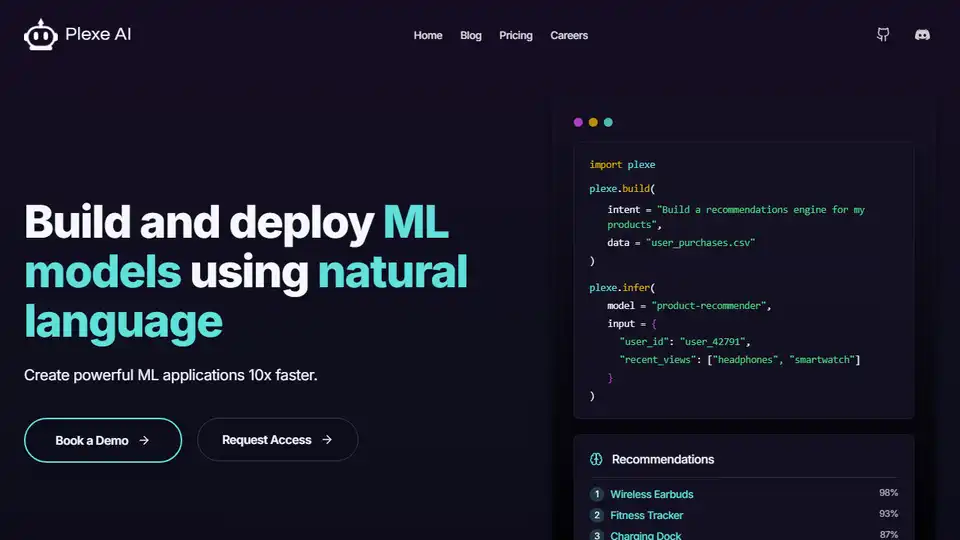Click the Request Access button

tap(277, 440)
